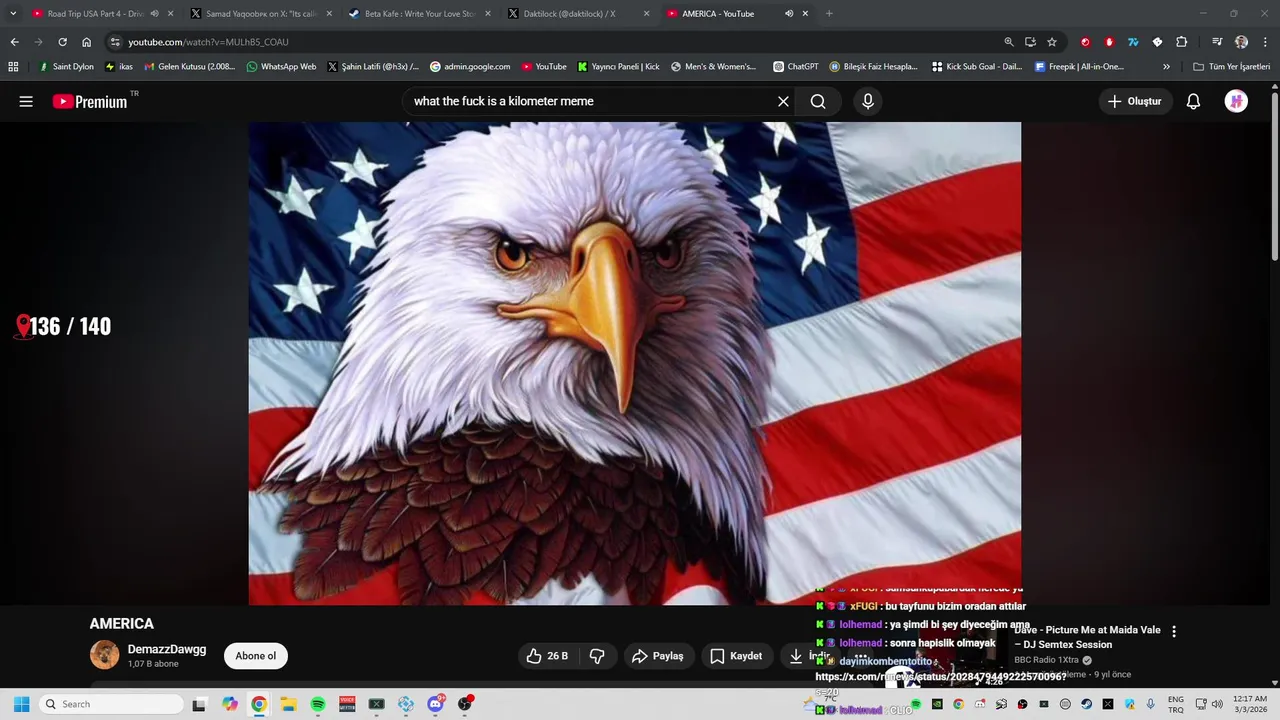Screen dimensions: 1280x720
Task: Expand the Chrome tab search dropdown
Action: (x=13, y=14)
